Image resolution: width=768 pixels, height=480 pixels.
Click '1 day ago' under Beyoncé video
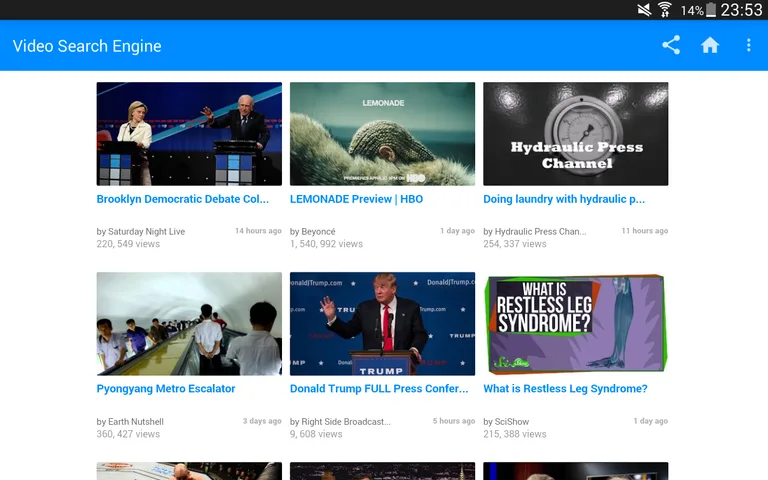[x=457, y=231]
